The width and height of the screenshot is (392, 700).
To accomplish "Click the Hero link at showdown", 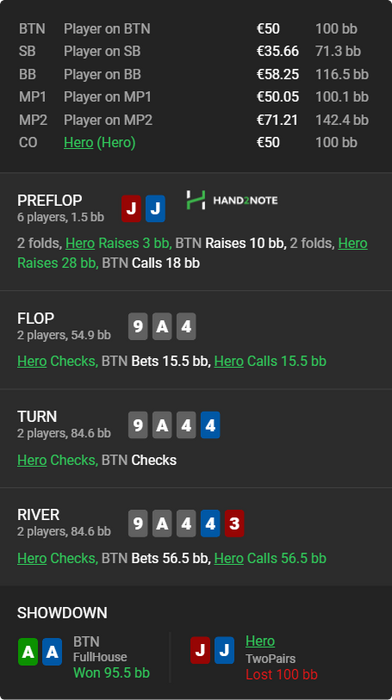I will coord(260,641).
